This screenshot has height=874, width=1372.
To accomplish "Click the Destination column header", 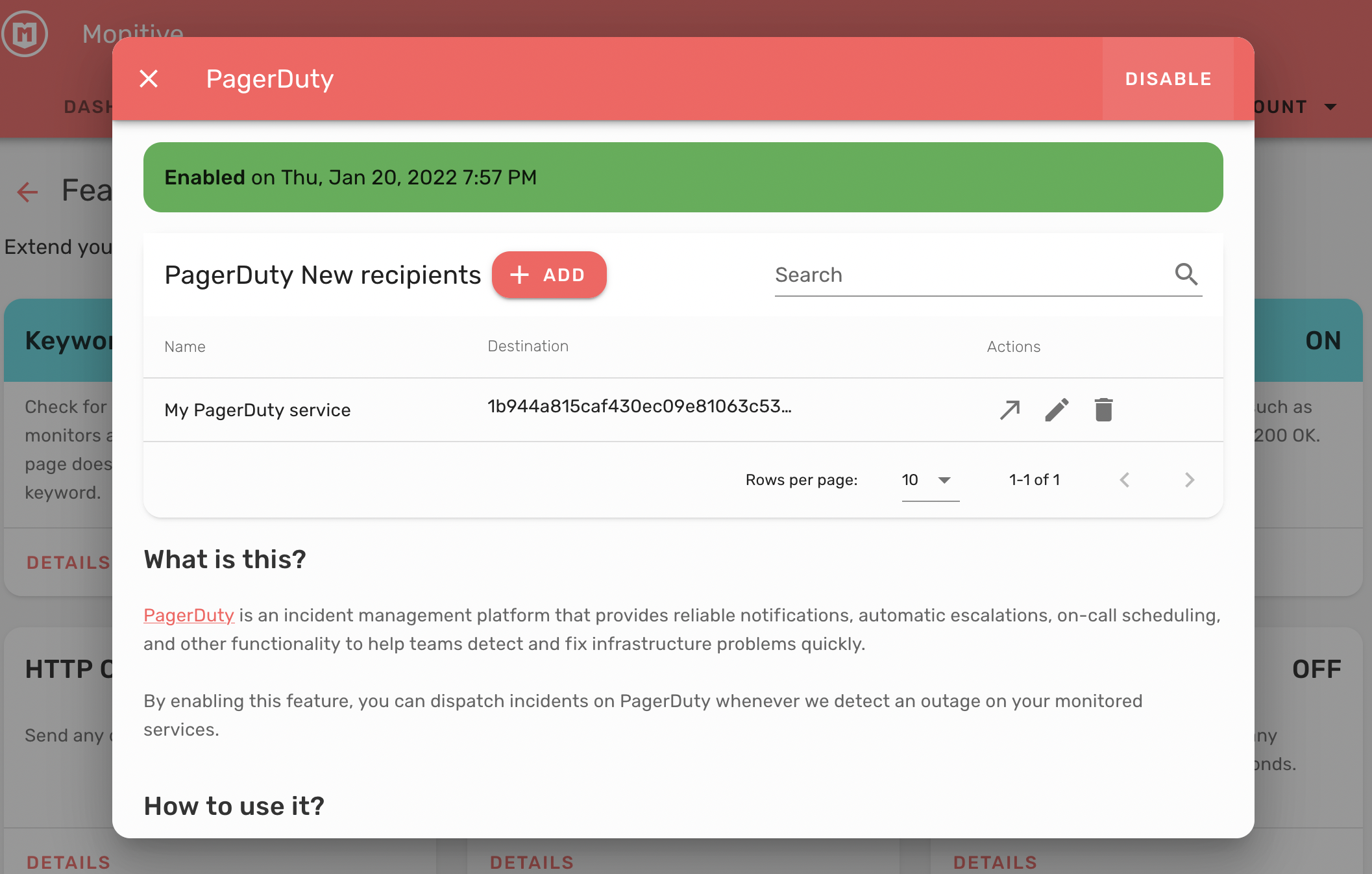I will coord(528,346).
